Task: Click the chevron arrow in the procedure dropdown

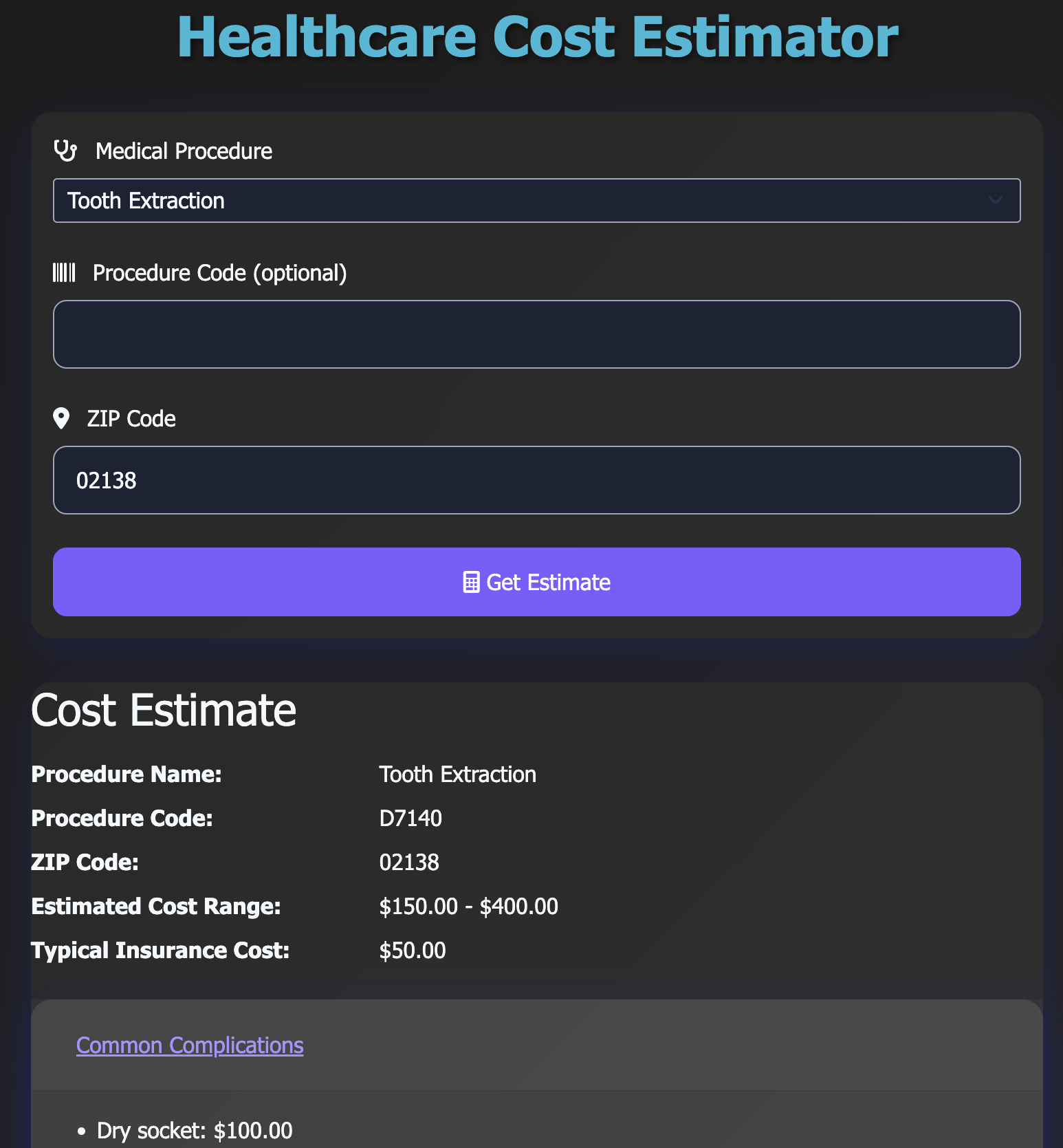Action: 995,201
